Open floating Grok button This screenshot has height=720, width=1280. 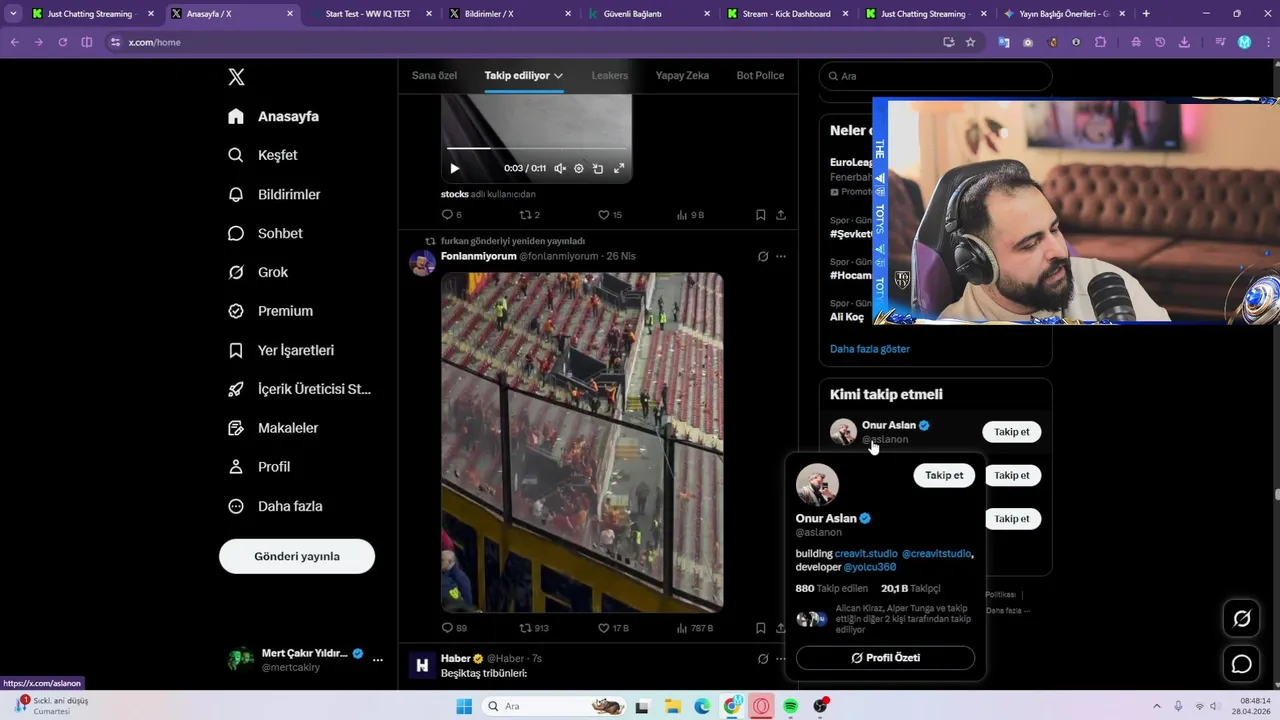click(1242, 619)
